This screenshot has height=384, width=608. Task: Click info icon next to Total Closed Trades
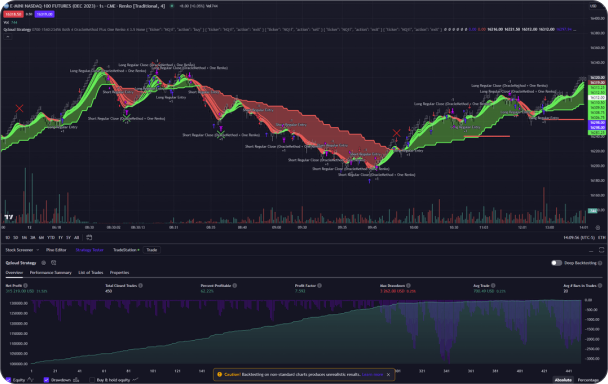140,285
